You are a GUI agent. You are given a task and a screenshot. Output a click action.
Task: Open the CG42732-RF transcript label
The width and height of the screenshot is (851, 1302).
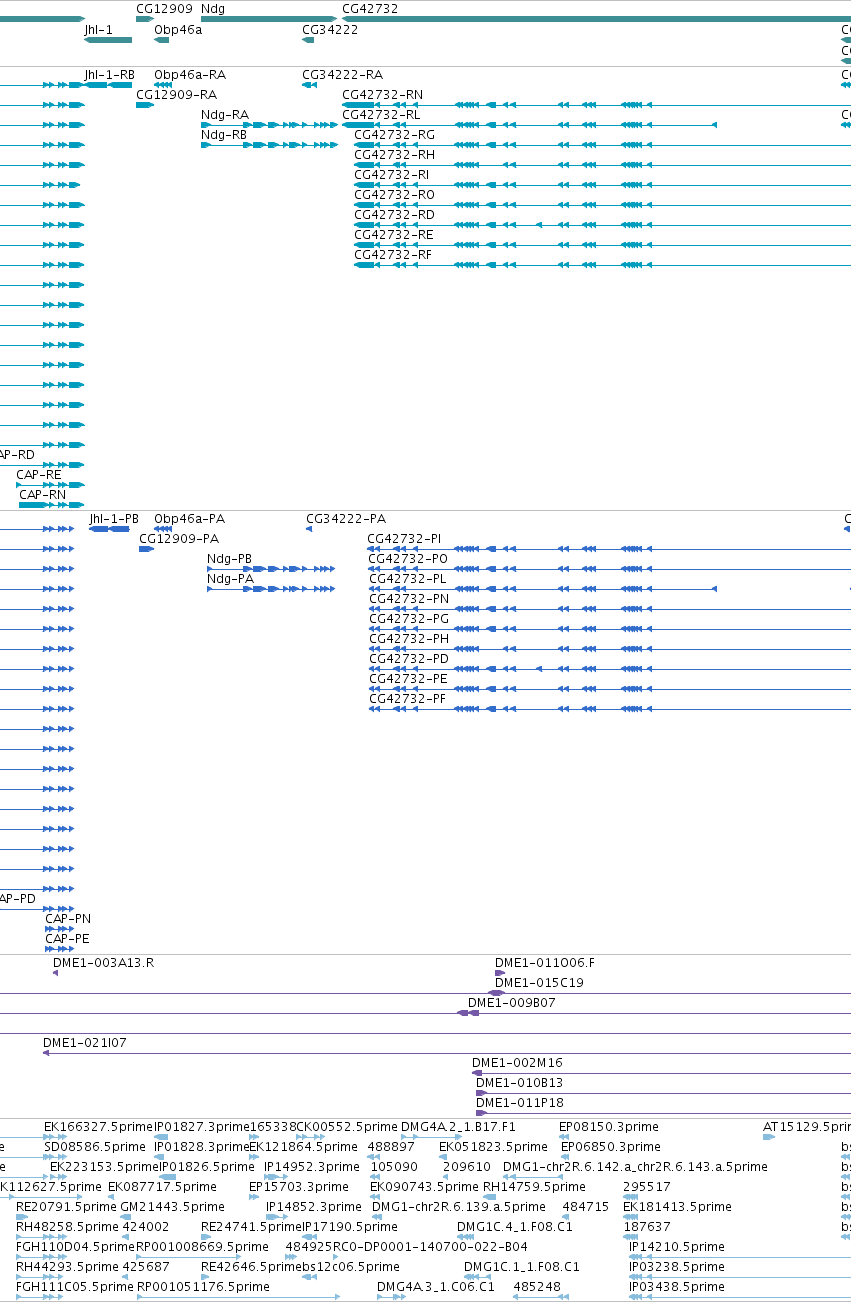coord(393,255)
